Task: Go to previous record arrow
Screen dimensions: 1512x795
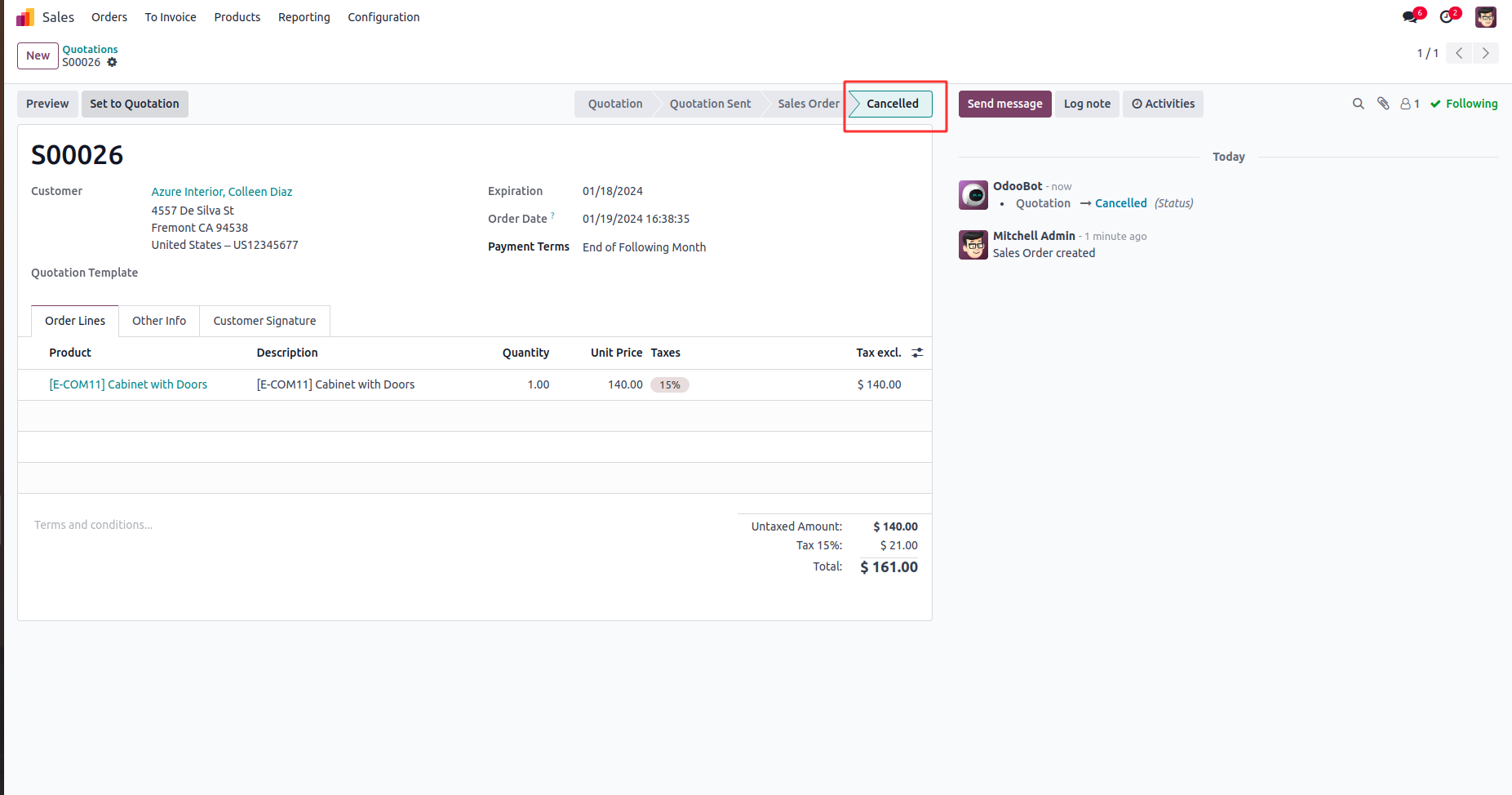Action: click(x=1459, y=53)
